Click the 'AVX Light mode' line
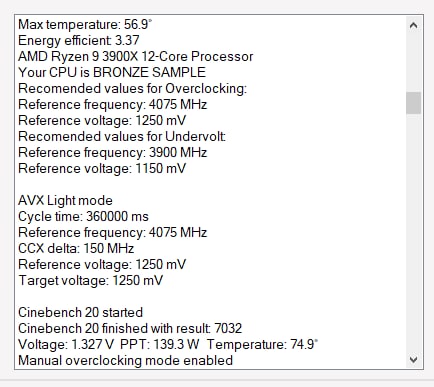The width and height of the screenshot is (434, 387). [x=65, y=200]
